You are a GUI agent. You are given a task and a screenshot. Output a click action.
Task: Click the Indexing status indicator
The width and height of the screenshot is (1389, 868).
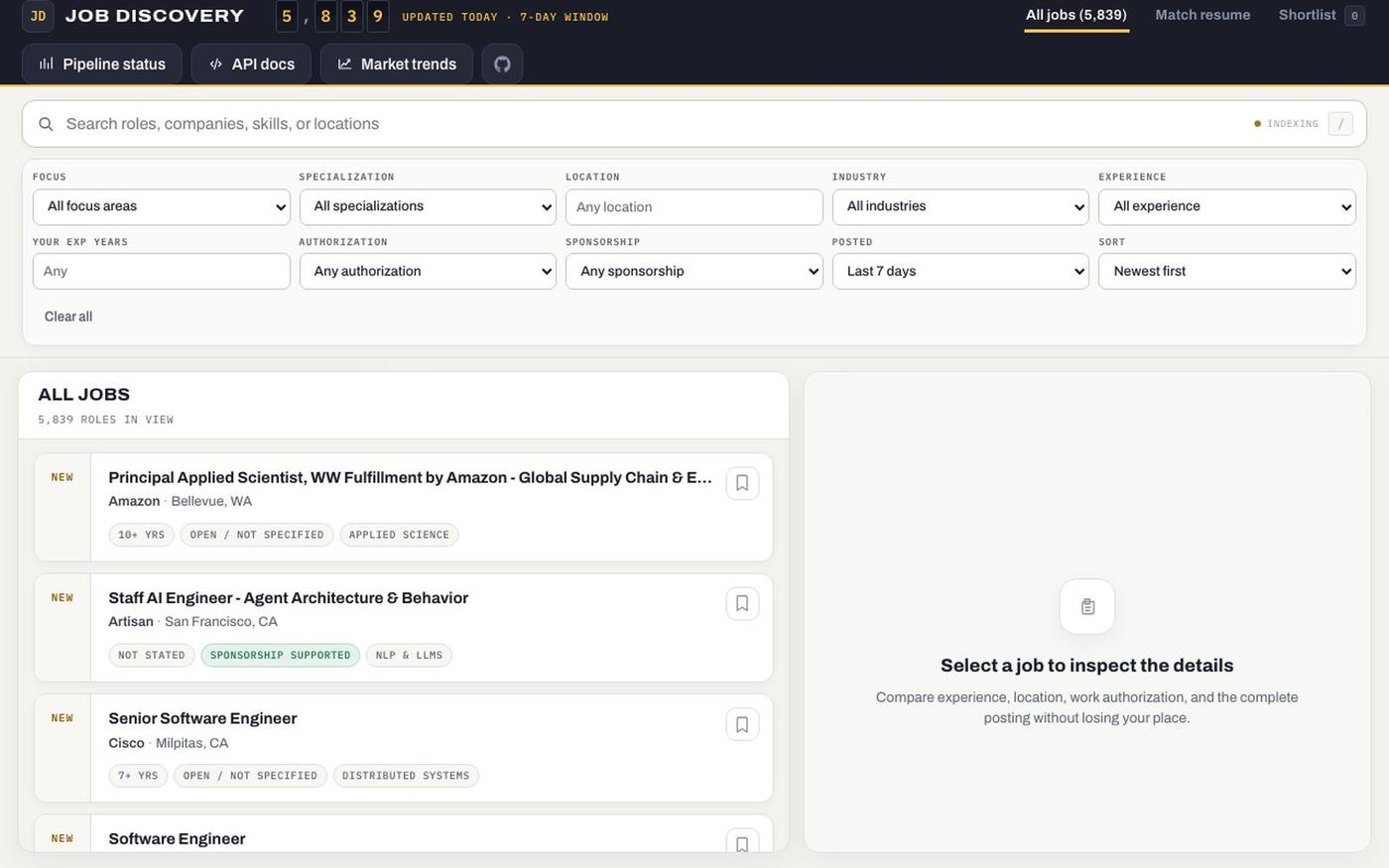[x=1286, y=124]
